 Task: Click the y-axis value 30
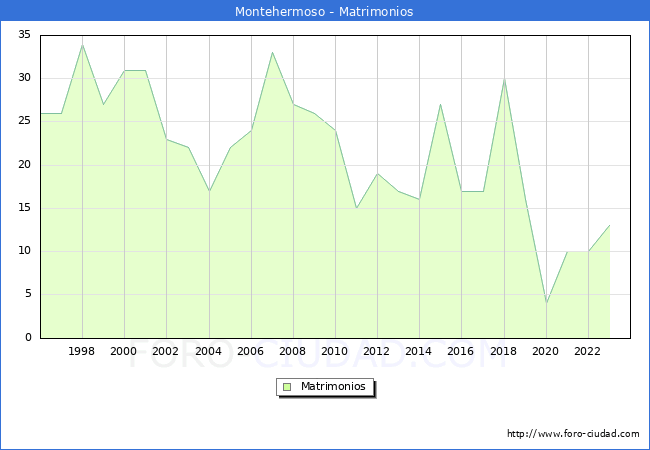[25, 77]
